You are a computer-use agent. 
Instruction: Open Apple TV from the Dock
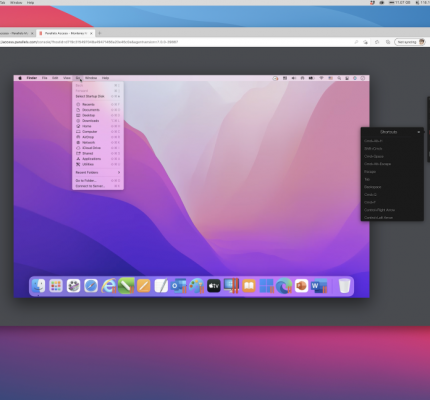(x=214, y=286)
